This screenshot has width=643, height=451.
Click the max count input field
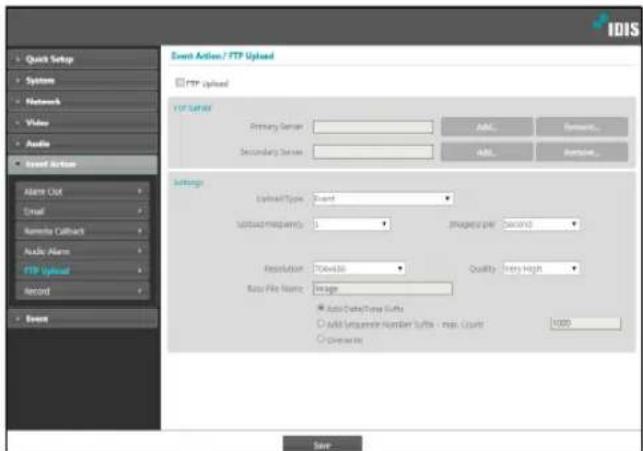[x=585, y=323]
